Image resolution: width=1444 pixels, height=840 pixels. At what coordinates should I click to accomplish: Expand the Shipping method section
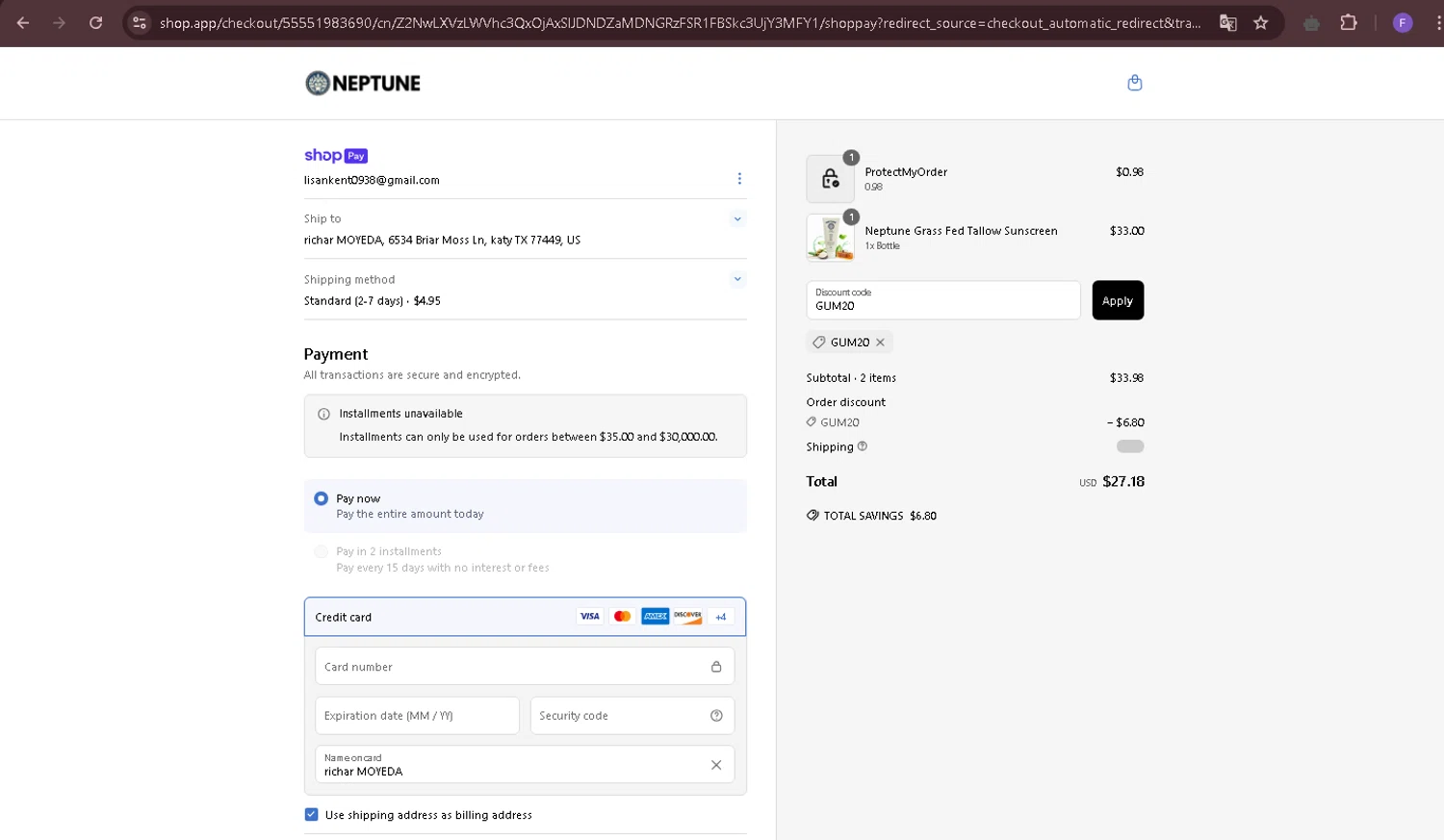coord(737,280)
